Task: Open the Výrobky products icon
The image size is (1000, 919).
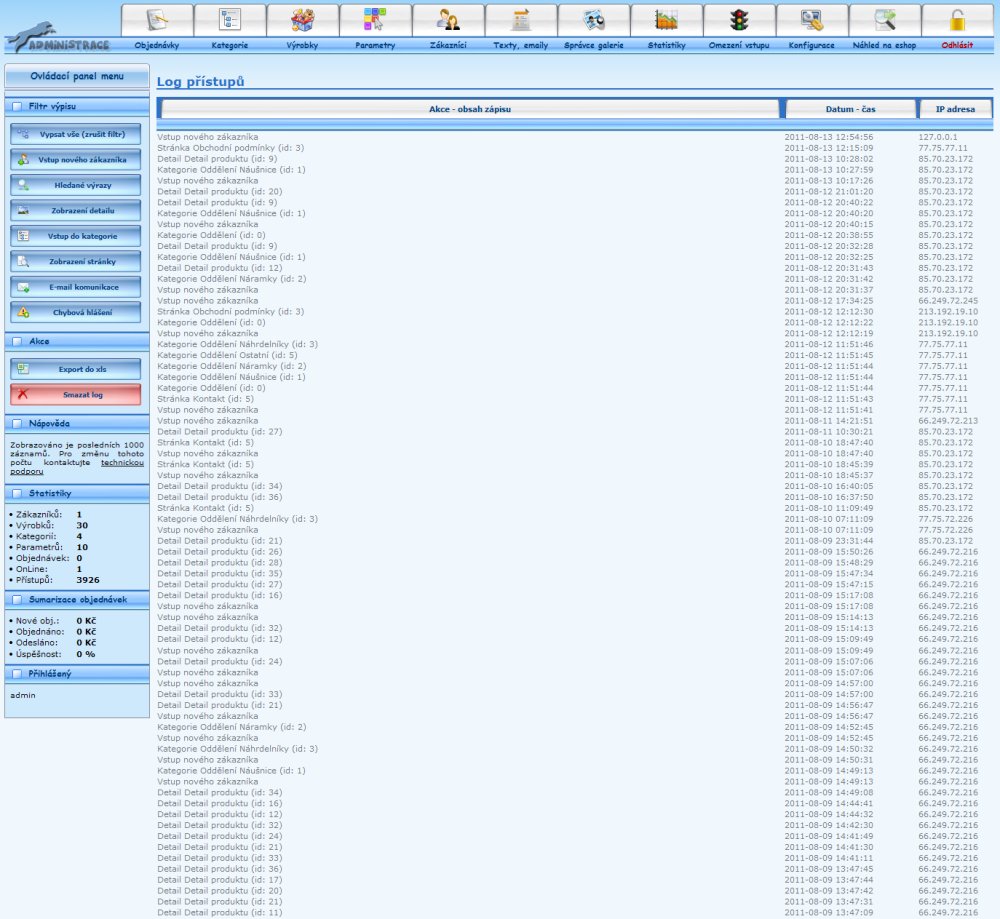Action: [x=303, y=20]
